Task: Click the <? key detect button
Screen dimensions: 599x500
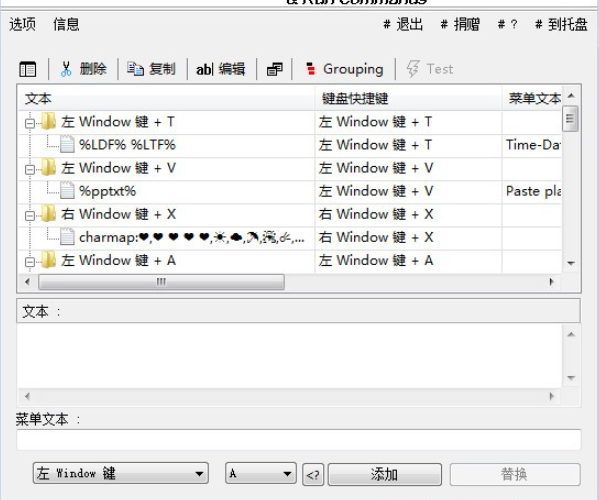Action: pyautogui.click(x=313, y=475)
